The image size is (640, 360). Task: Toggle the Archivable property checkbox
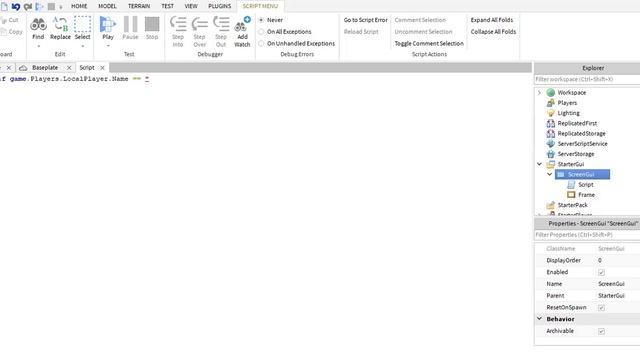601,331
